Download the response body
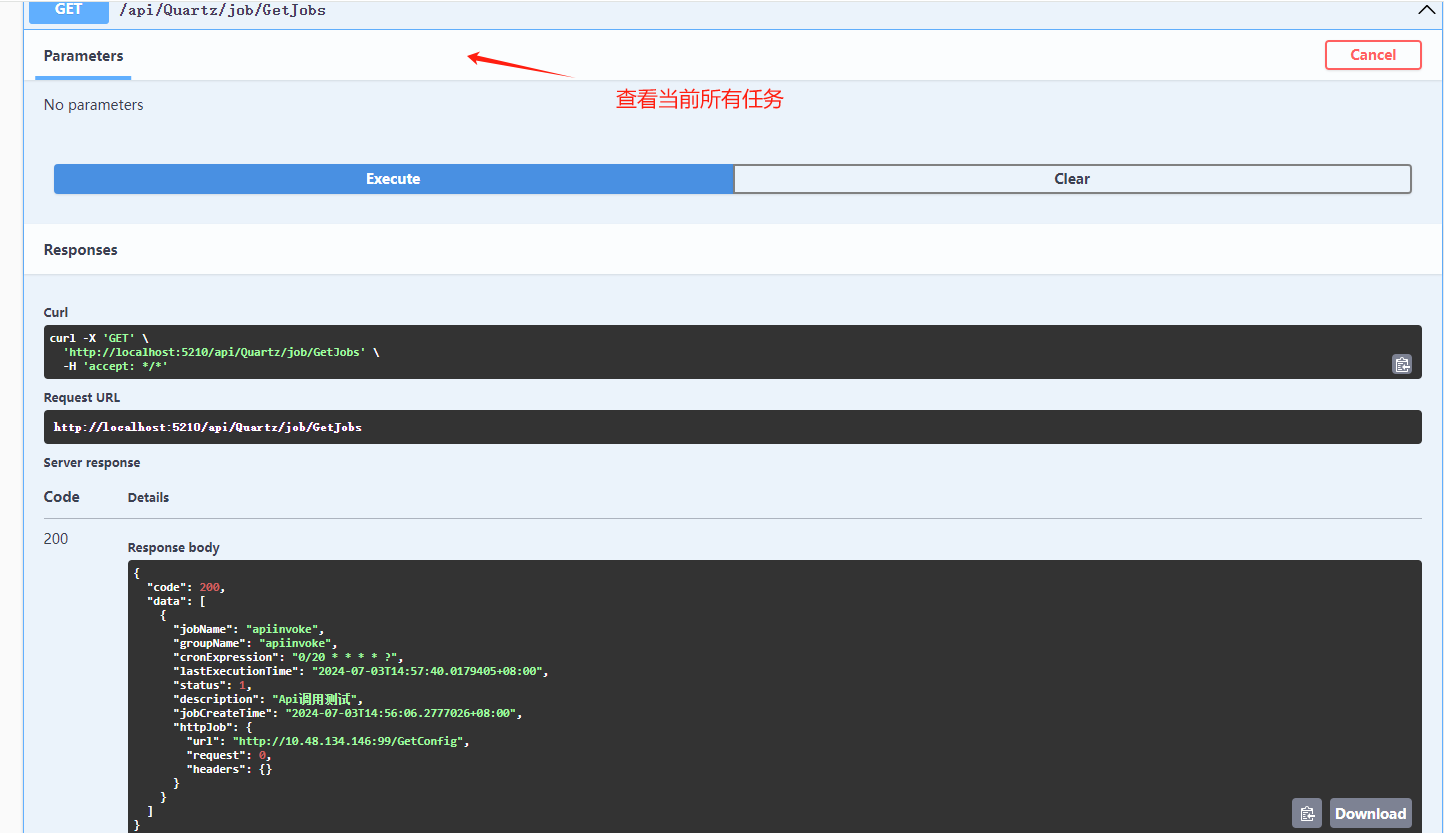Image resolution: width=1444 pixels, height=833 pixels. (1370, 813)
